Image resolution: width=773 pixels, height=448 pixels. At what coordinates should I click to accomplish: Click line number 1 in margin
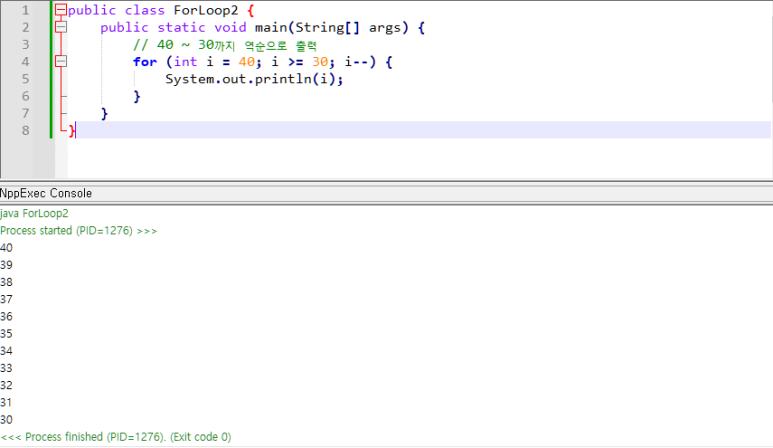point(25,10)
